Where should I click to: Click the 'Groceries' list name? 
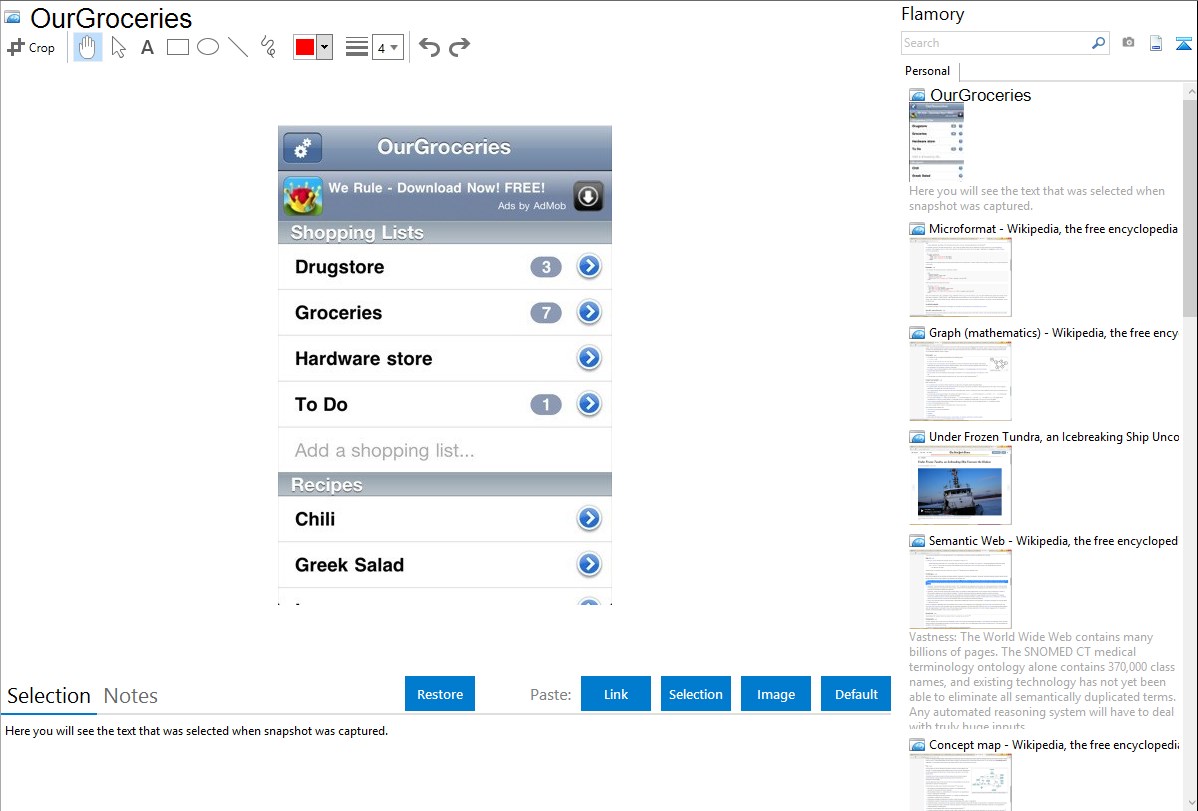(338, 313)
